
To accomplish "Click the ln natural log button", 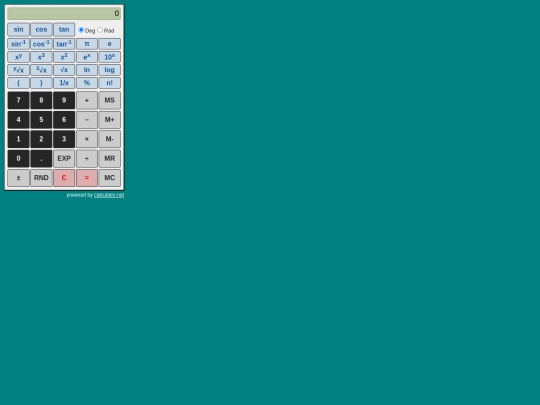I will (87, 70).
